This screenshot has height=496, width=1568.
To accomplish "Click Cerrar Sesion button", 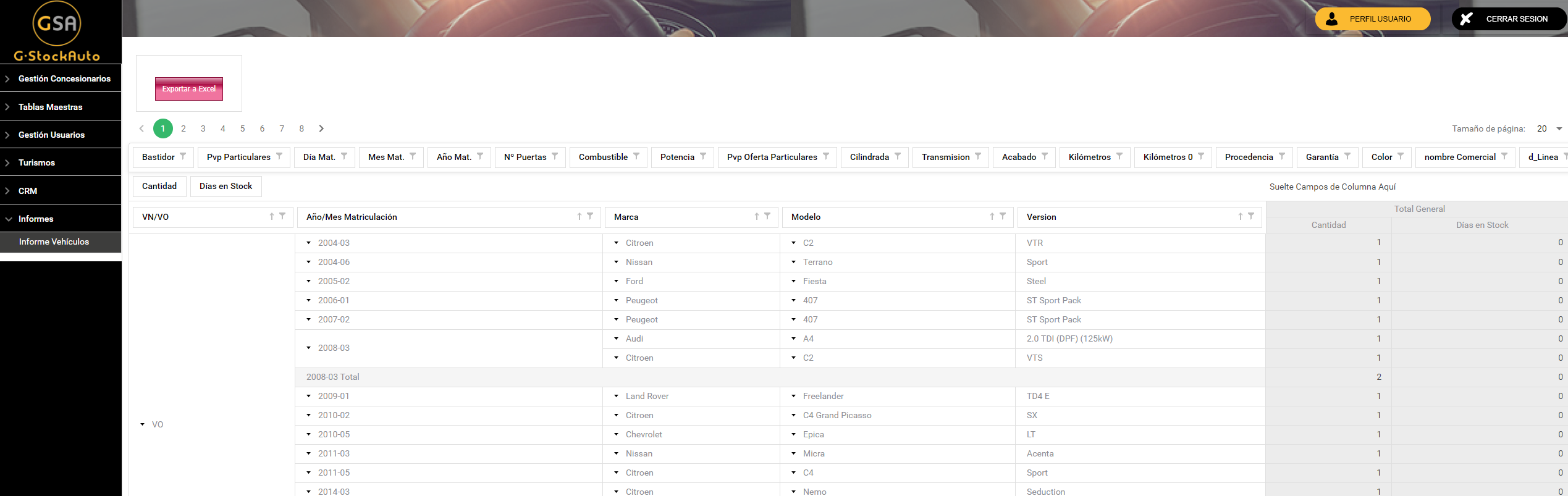I will (1508, 19).
